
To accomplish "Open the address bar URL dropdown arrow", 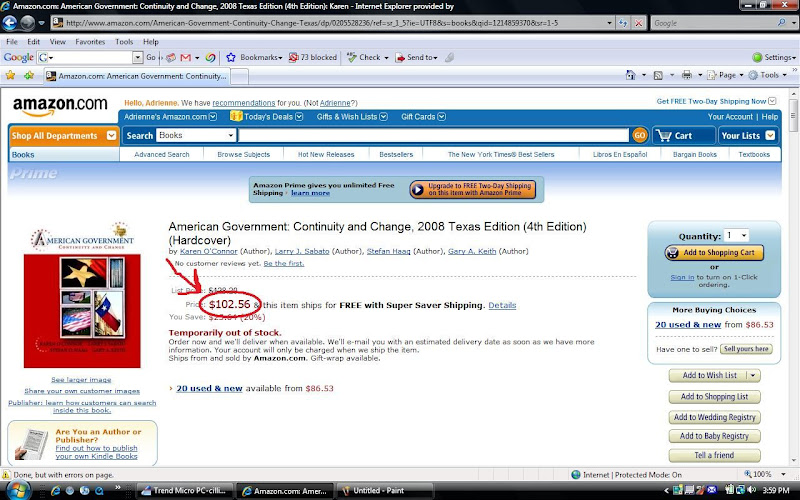I will 609,23.
